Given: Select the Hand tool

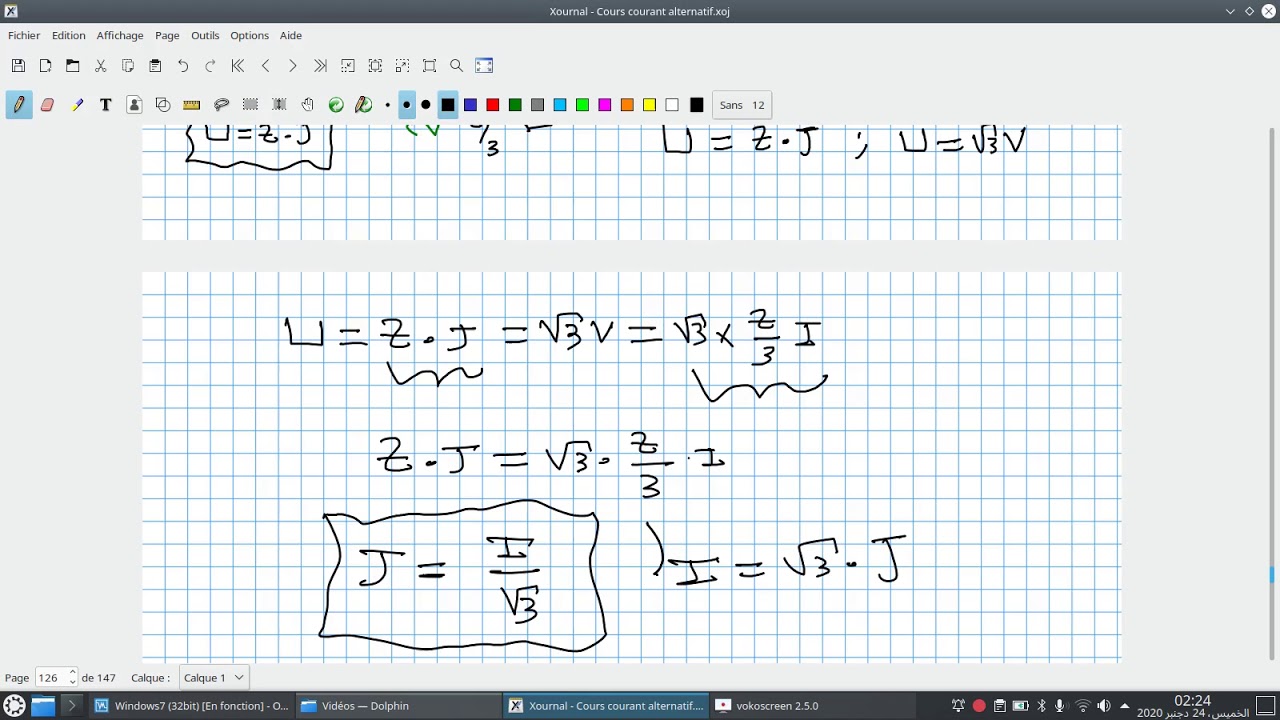Looking at the screenshot, I should pos(308,105).
